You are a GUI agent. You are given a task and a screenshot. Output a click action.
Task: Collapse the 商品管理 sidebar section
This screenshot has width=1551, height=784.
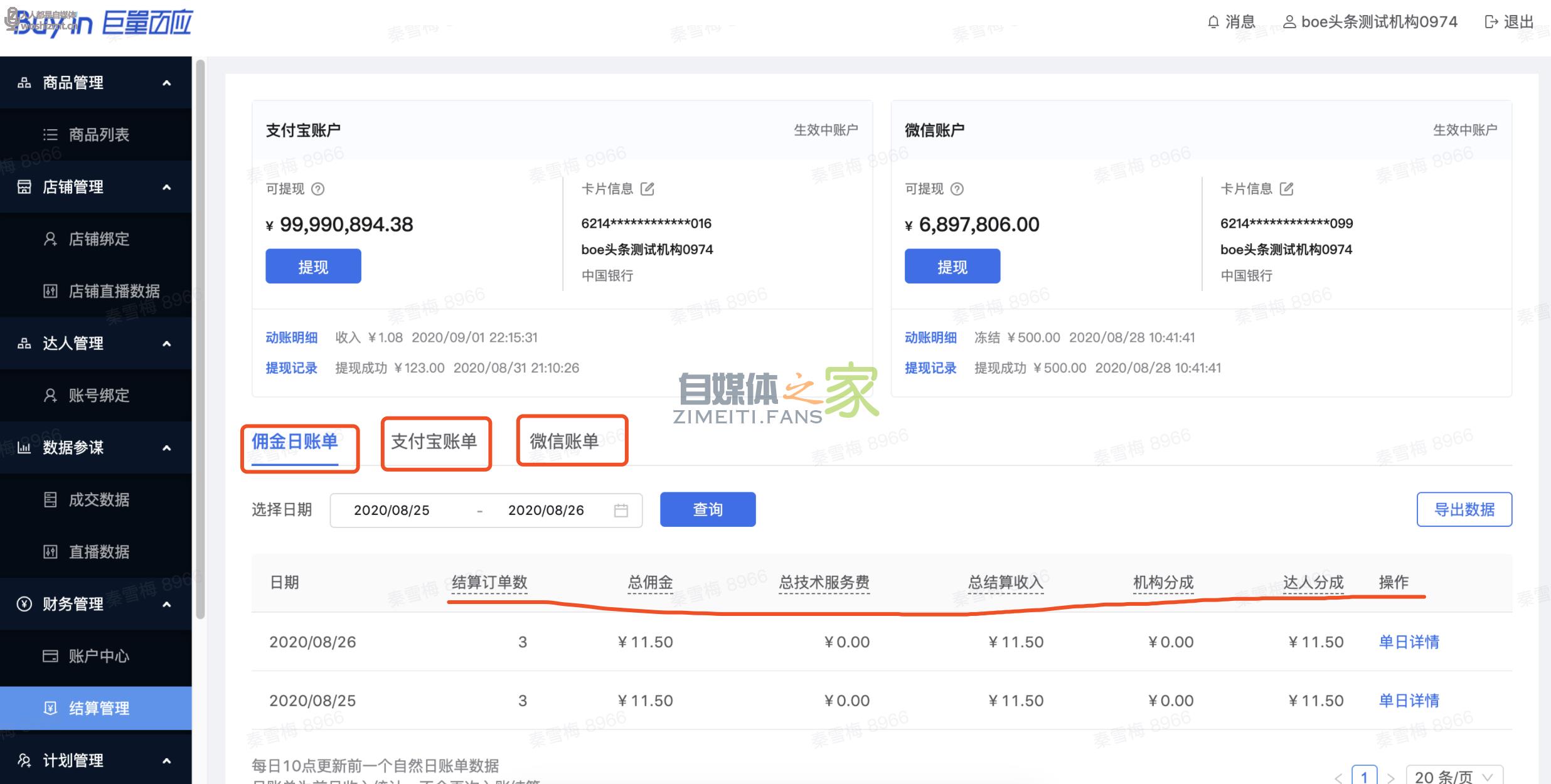(x=166, y=83)
